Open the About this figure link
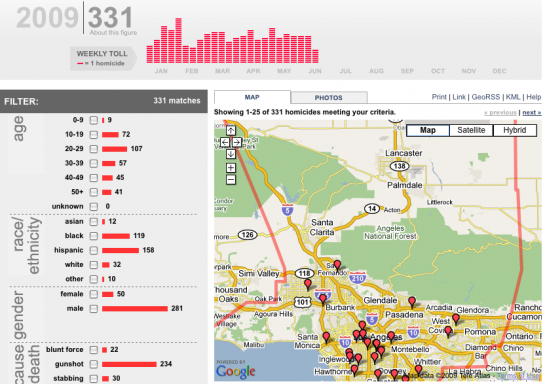The height and width of the screenshot is (384, 545). click(113, 33)
